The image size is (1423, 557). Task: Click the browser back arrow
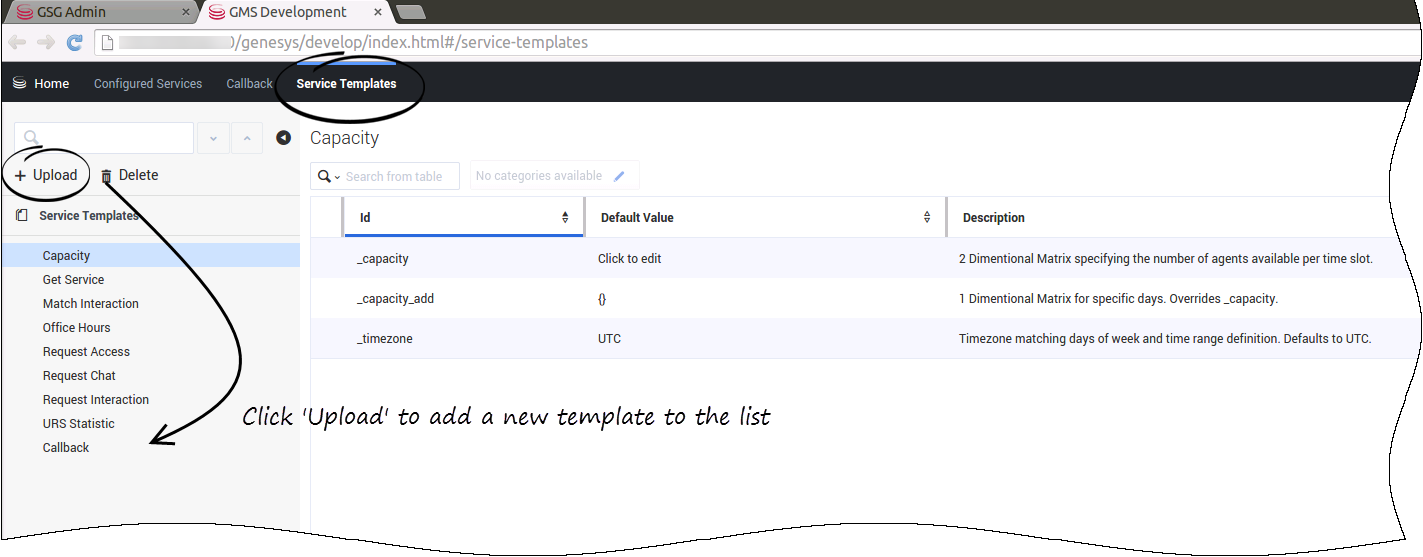coord(17,42)
